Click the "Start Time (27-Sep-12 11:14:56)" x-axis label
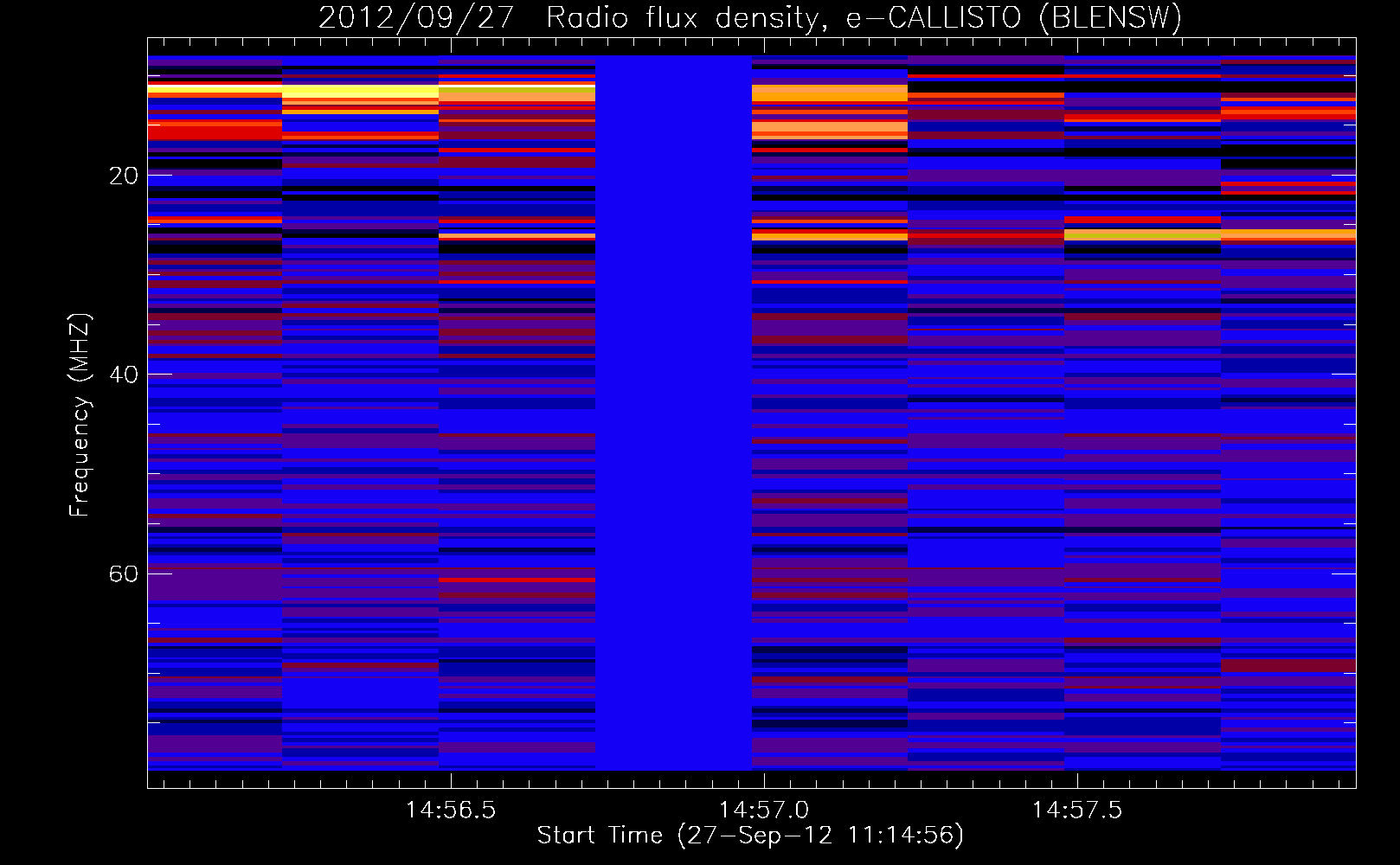Image resolution: width=1400 pixels, height=865 pixels. [750, 836]
